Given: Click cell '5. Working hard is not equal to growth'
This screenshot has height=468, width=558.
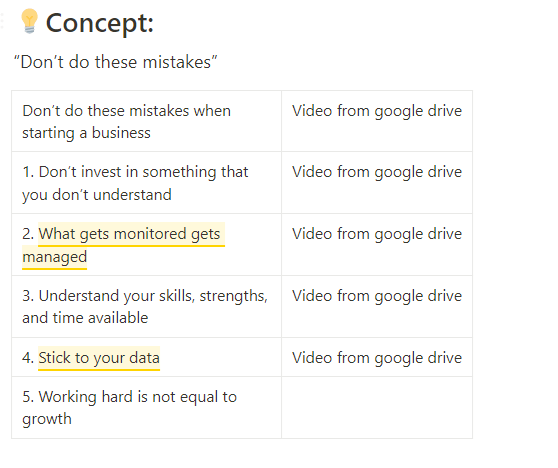Looking at the screenshot, I should coord(146,408).
